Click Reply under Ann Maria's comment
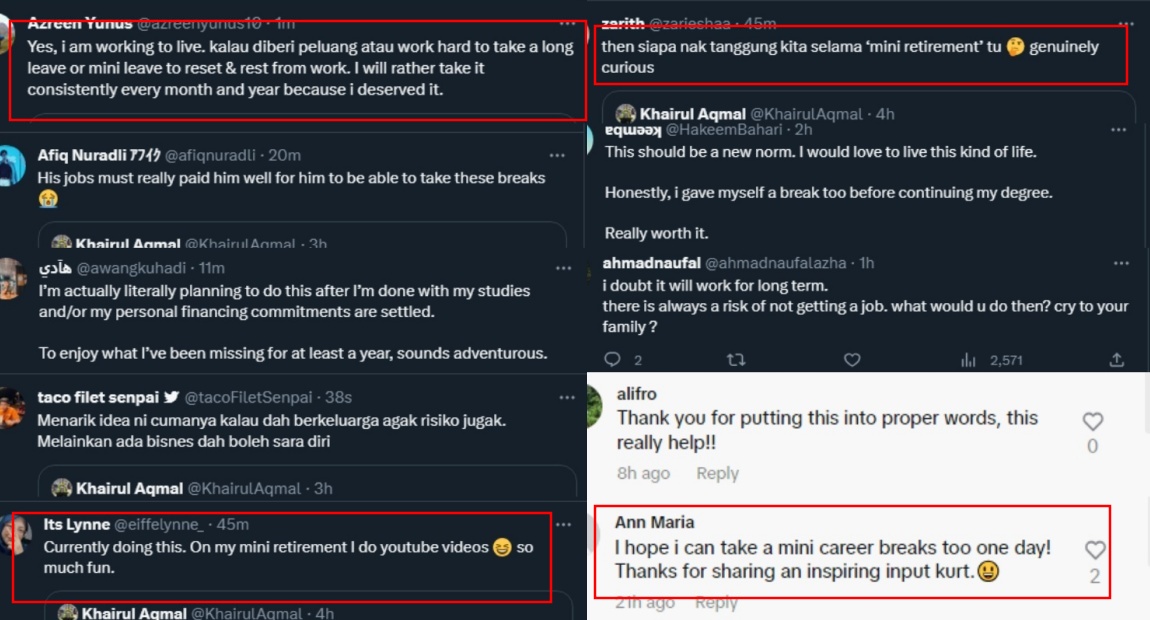This screenshot has height=620, width=1150. click(716, 603)
